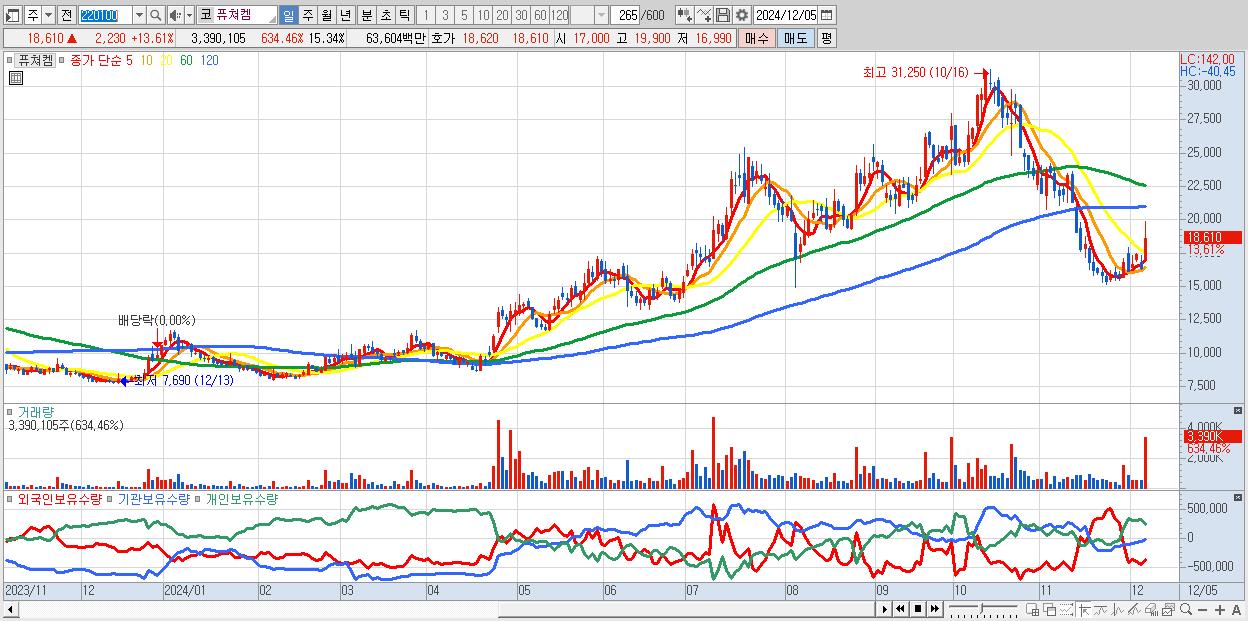Click the 'A' text size icon
The image size is (1248, 621).
click(1236, 610)
